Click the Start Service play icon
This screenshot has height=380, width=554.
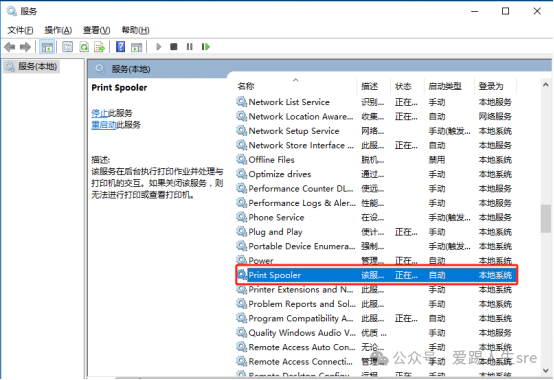159,47
